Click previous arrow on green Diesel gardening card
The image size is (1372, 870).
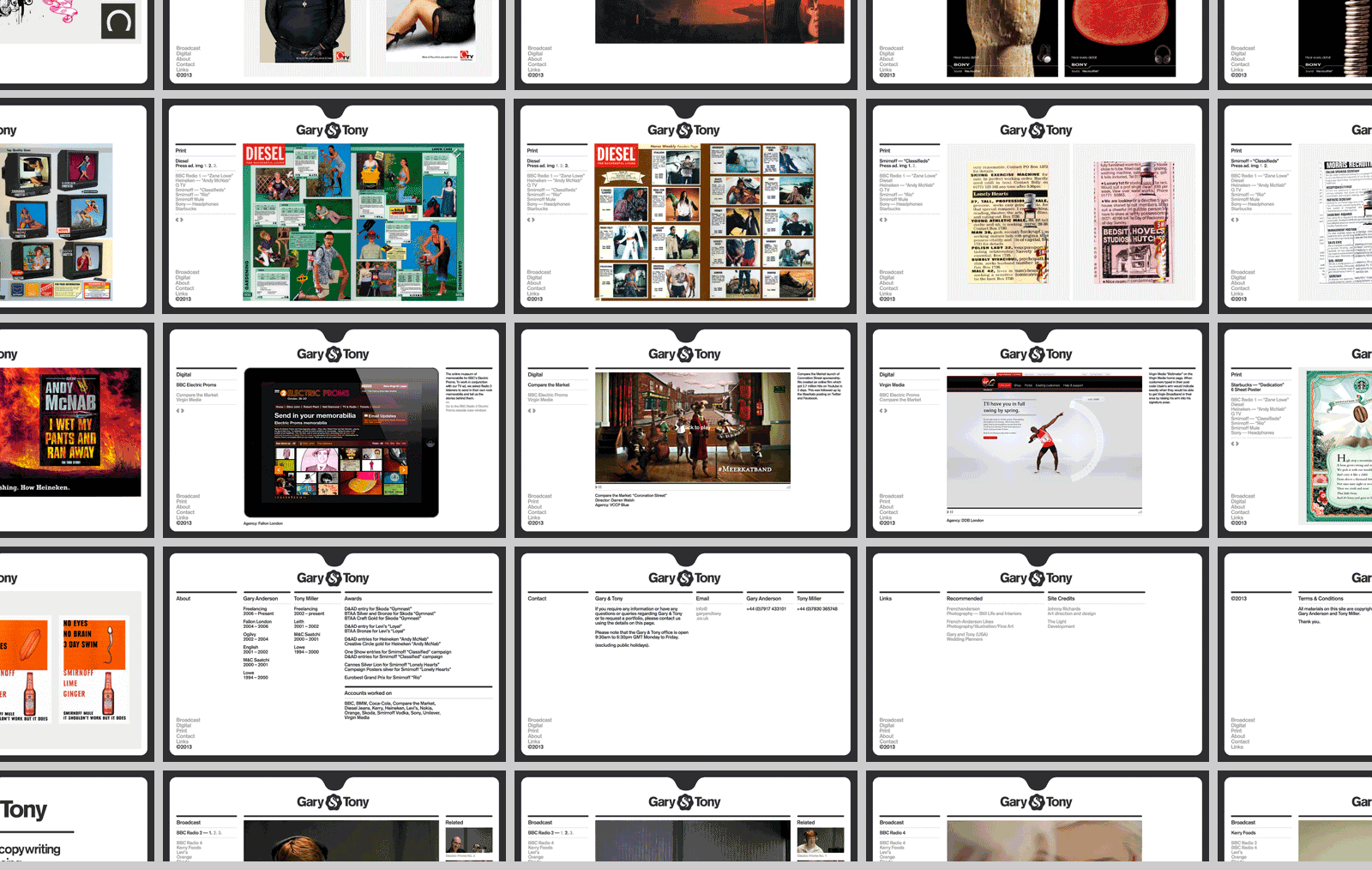tap(178, 220)
